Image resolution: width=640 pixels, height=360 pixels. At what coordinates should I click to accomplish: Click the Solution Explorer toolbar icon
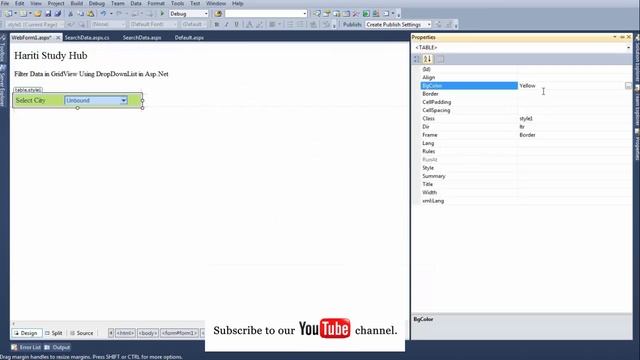(317, 14)
